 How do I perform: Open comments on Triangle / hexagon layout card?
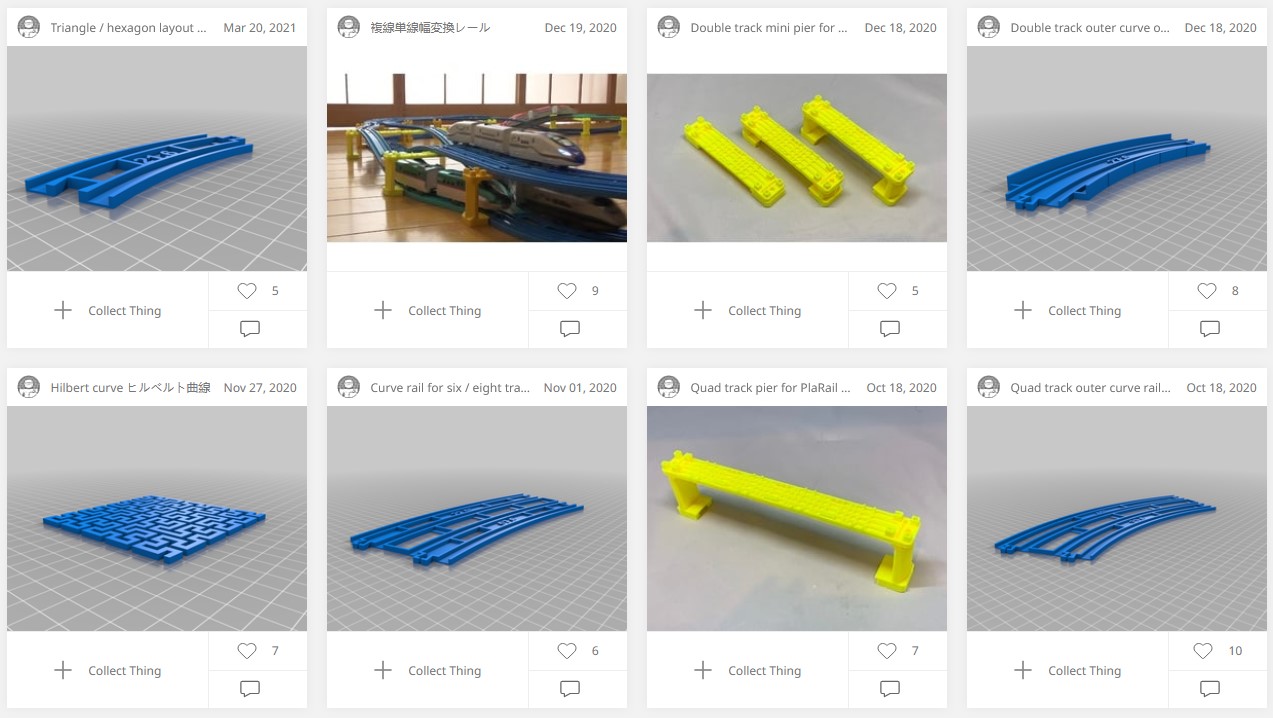[250, 328]
